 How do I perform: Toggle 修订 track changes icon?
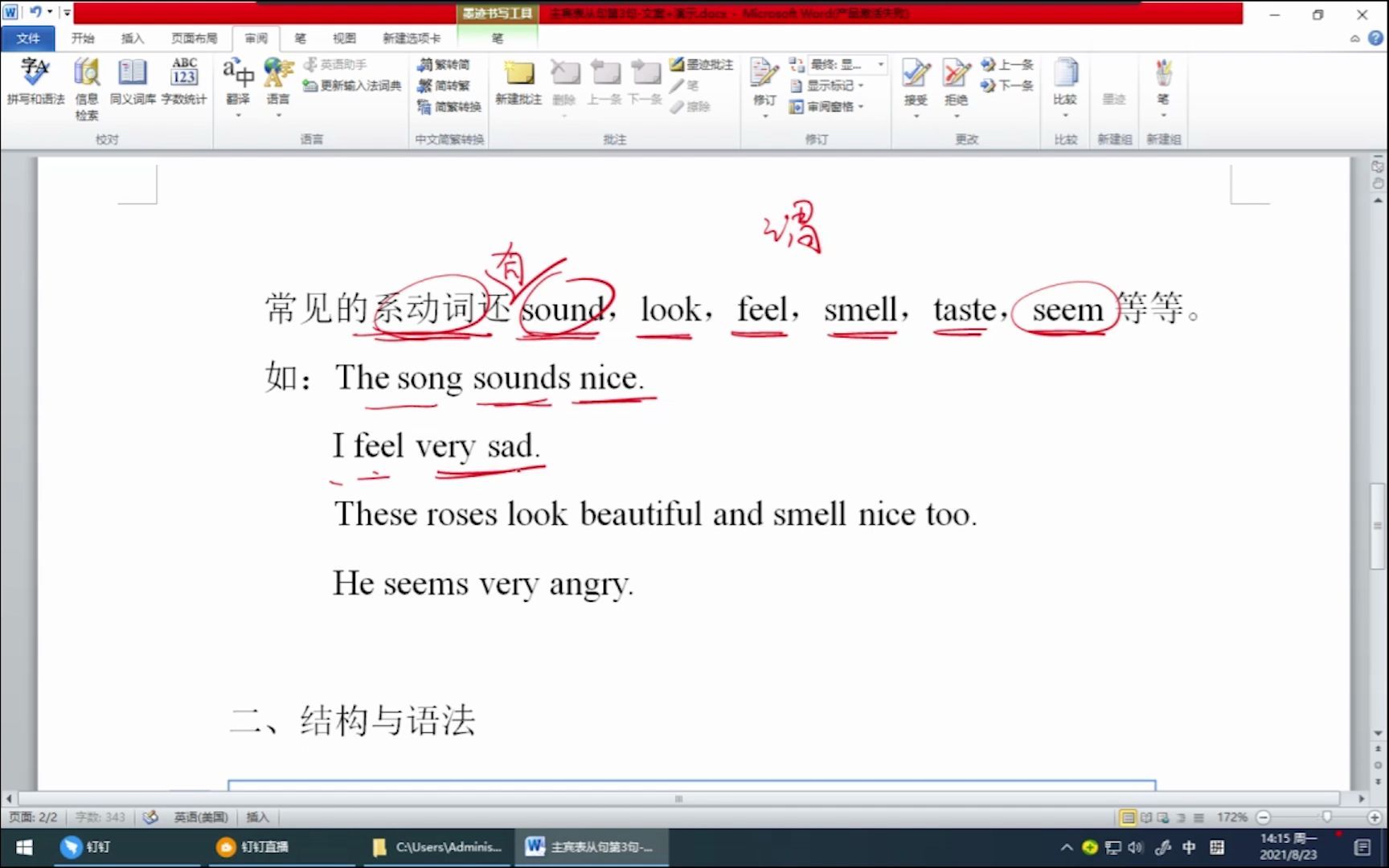click(x=764, y=74)
